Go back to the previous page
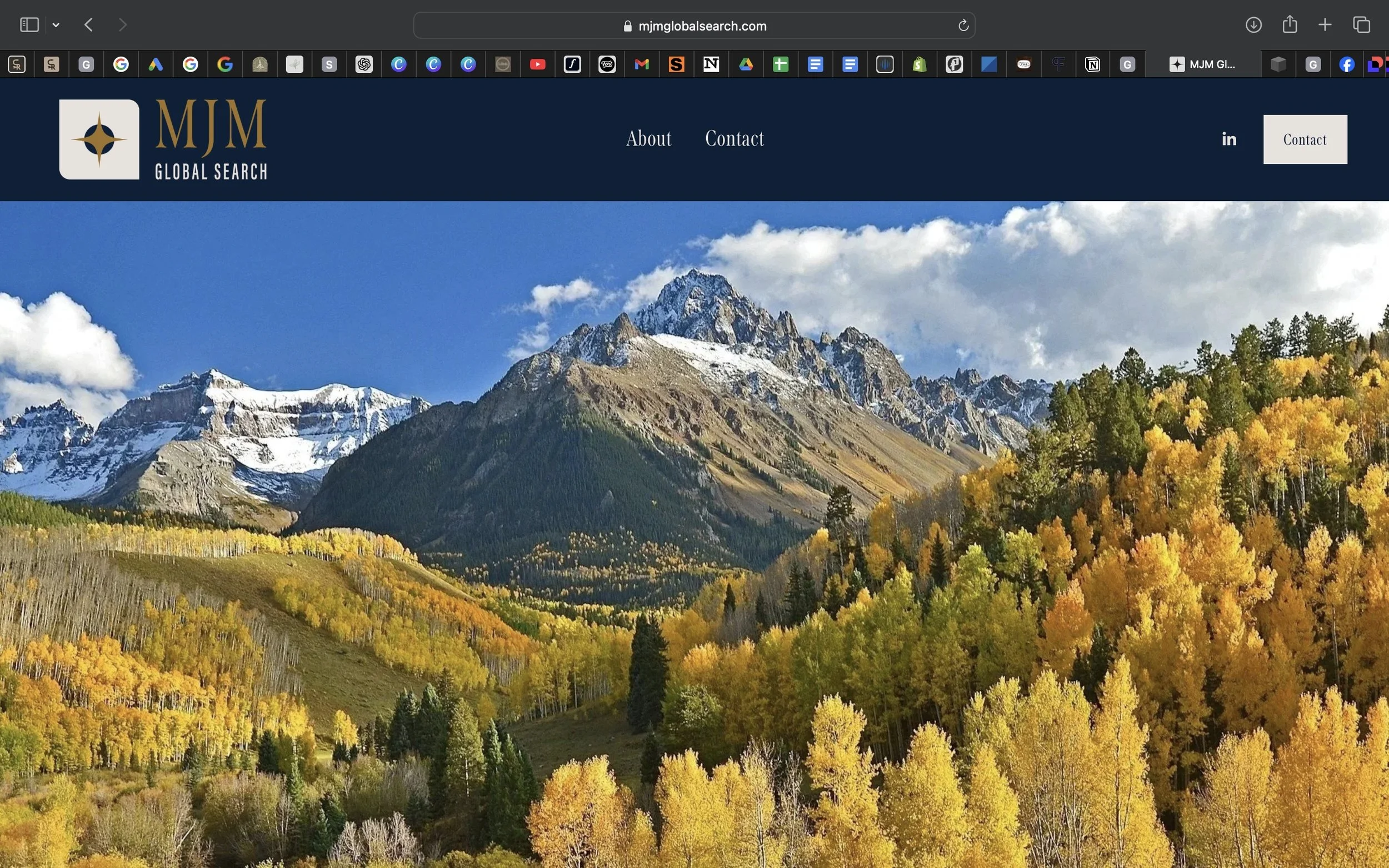Viewport: 1389px width, 868px height. [x=88, y=24]
